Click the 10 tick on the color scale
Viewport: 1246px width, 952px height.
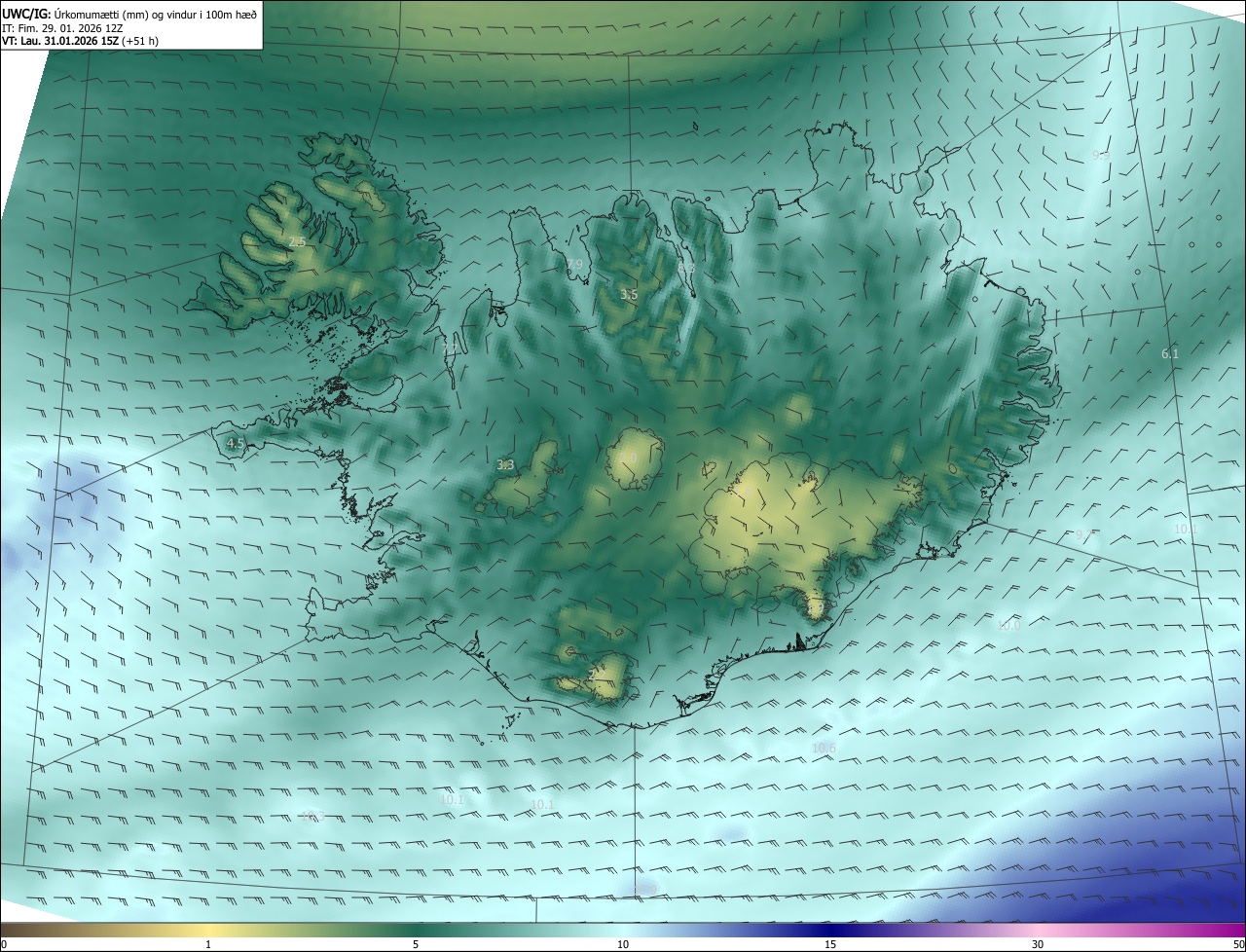[623, 944]
